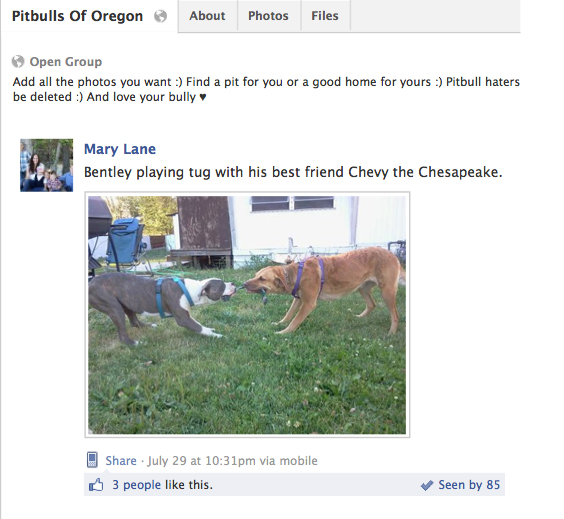The image size is (564, 519).
Task: Click the thumbs up like icon
Action: coord(96,485)
